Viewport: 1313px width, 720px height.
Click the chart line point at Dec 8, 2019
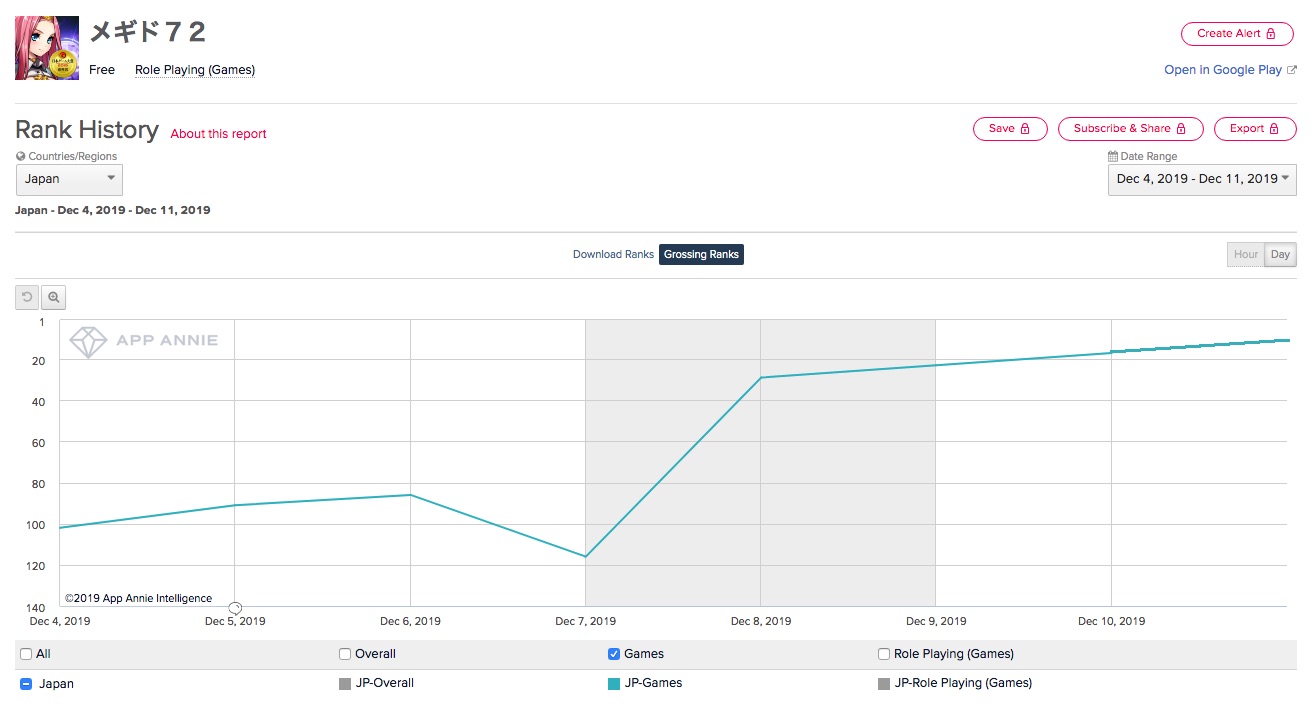click(x=761, y=377)
